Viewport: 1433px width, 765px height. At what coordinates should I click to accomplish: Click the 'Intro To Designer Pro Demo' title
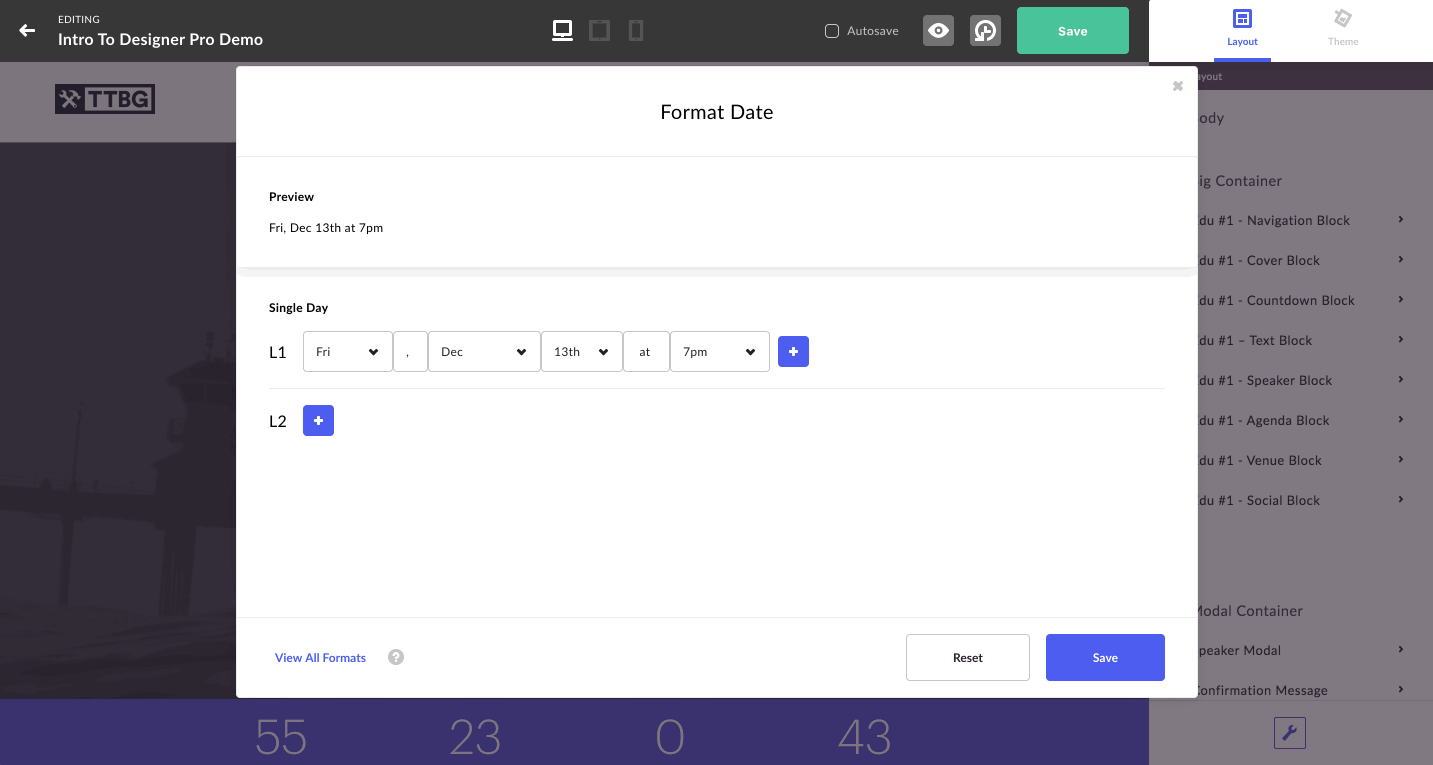160,40
